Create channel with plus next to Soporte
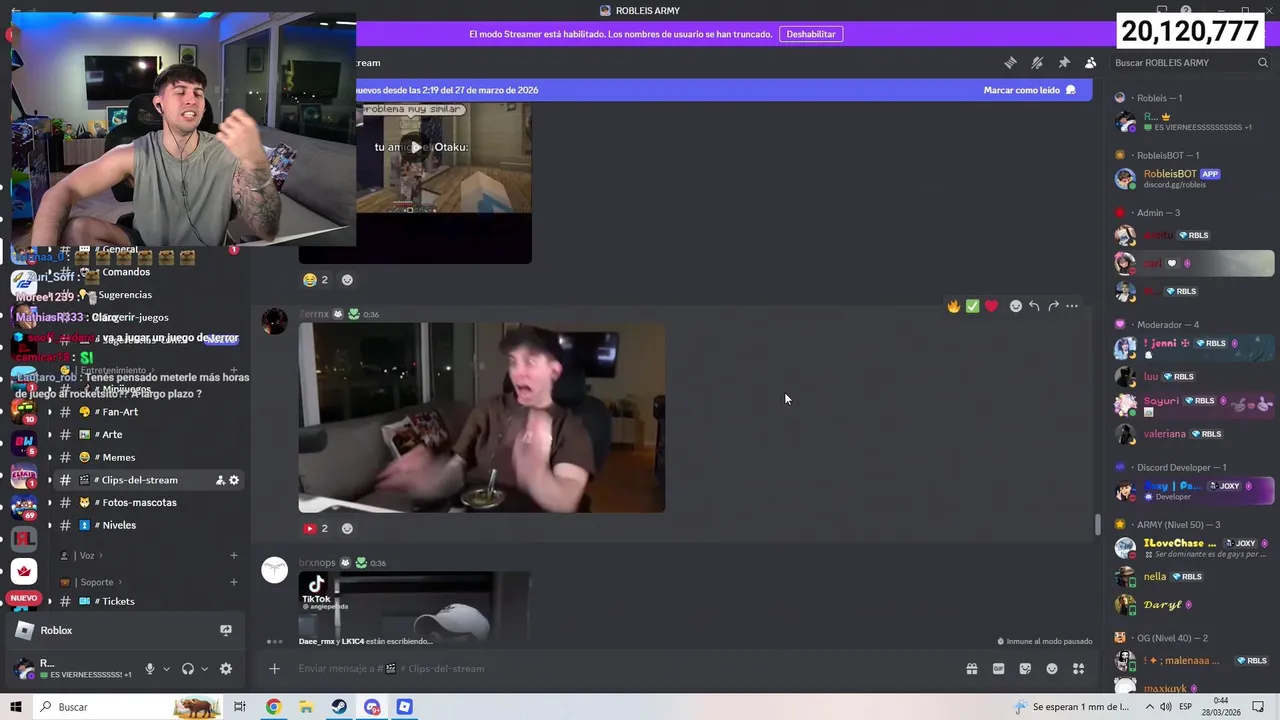1280x720 pixels. [234, 582]
